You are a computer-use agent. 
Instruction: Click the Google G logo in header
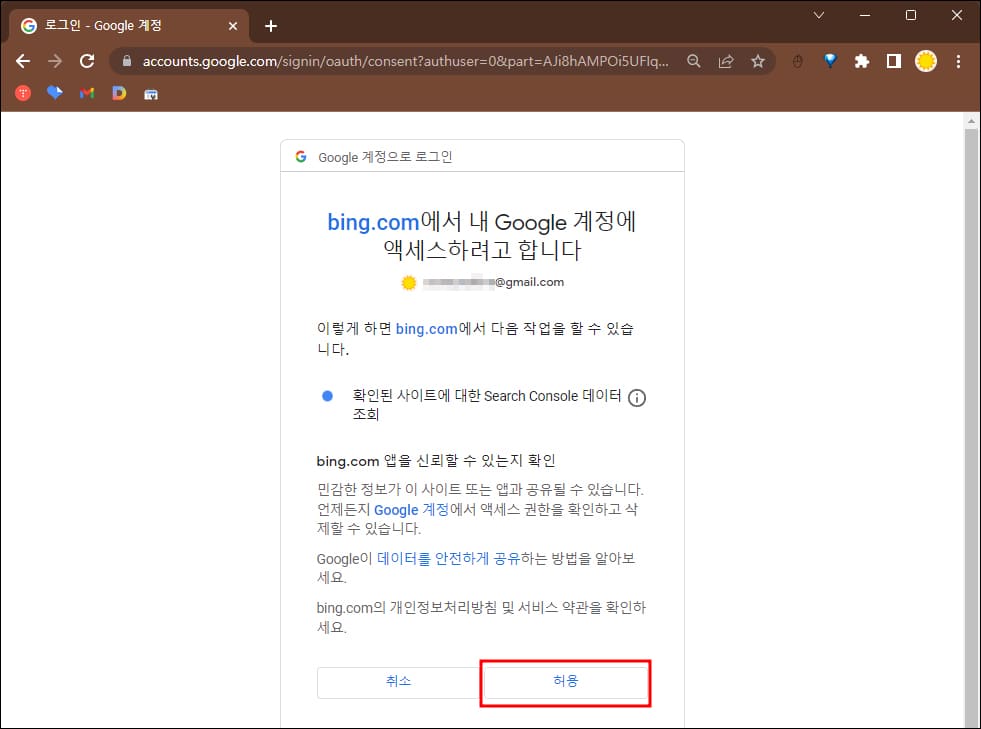301,156
